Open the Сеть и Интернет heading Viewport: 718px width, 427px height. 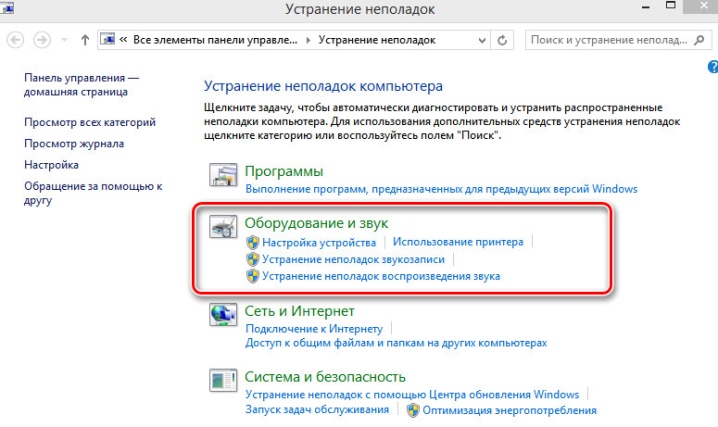(x=299, y=311)
